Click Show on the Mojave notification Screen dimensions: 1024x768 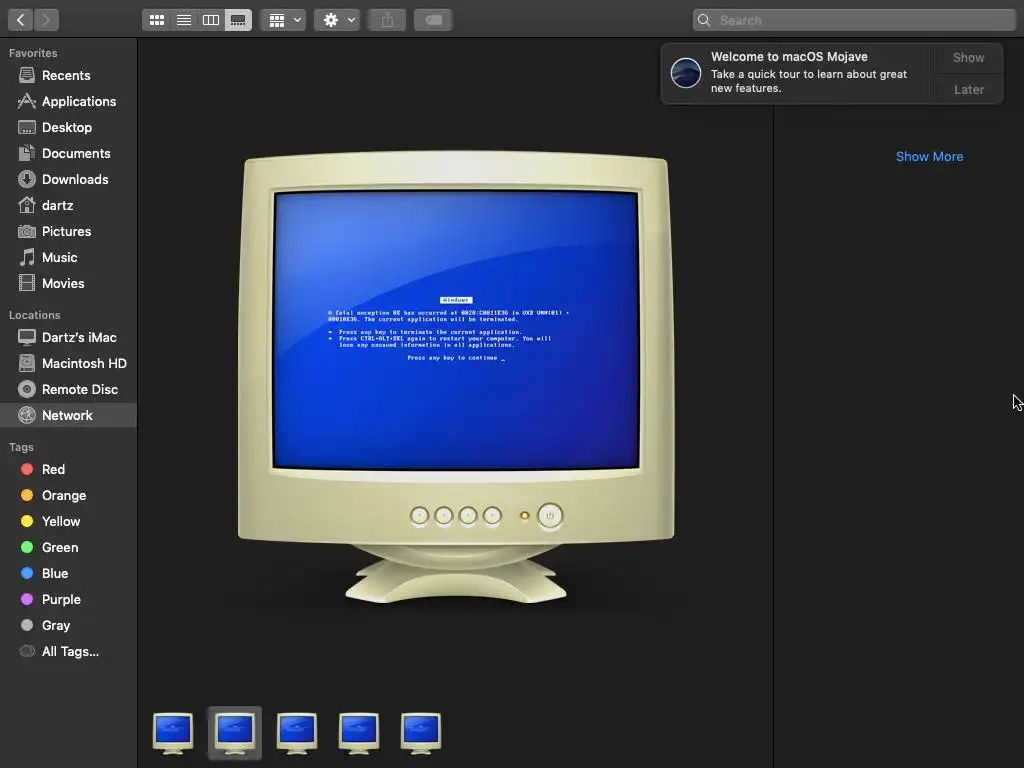tap(968, 58)
